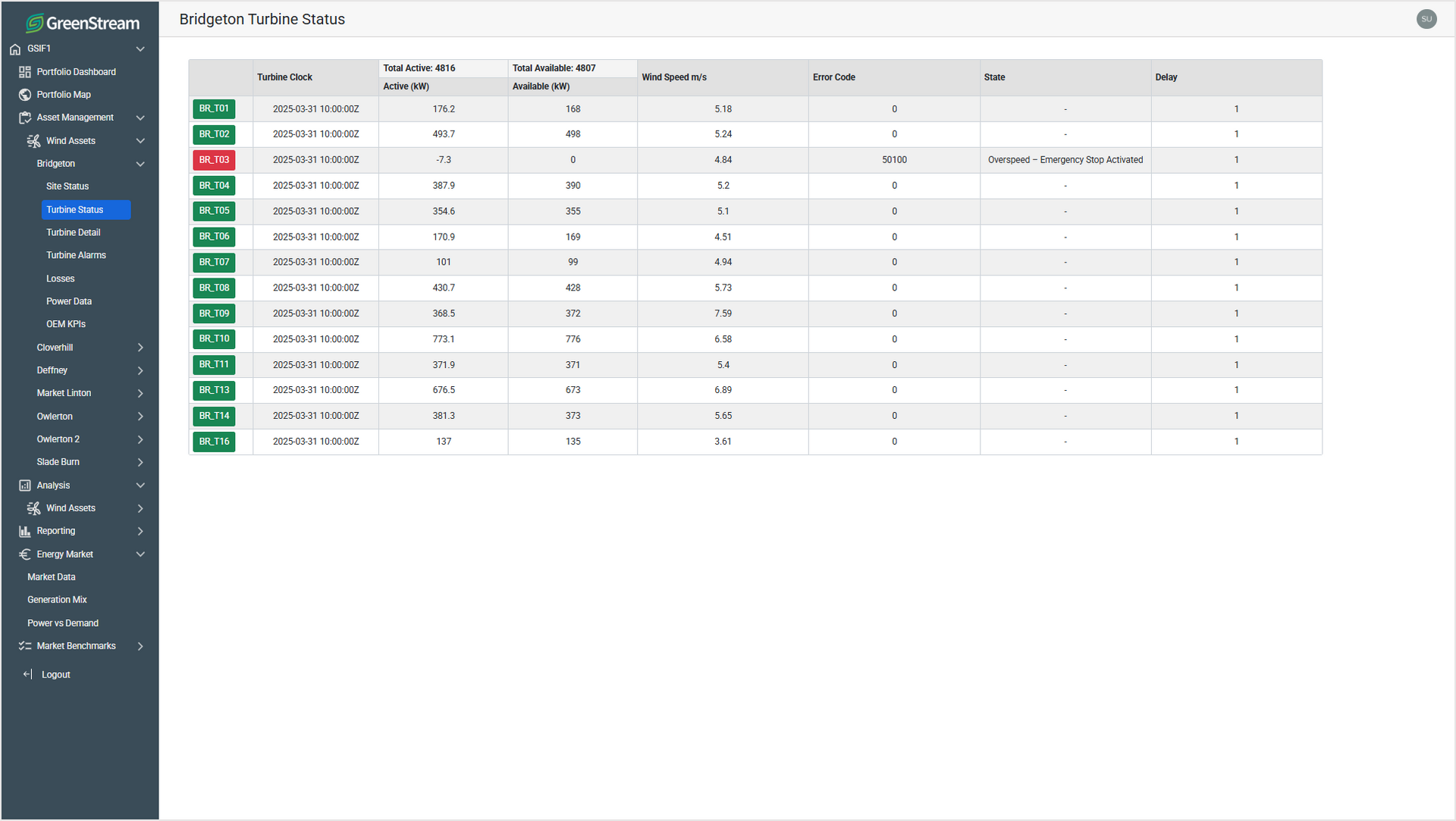Image resolution: width=1456 pixels, height=821 pixels.
Task: Open the SU user avatar
Action: click(1426, 19)
